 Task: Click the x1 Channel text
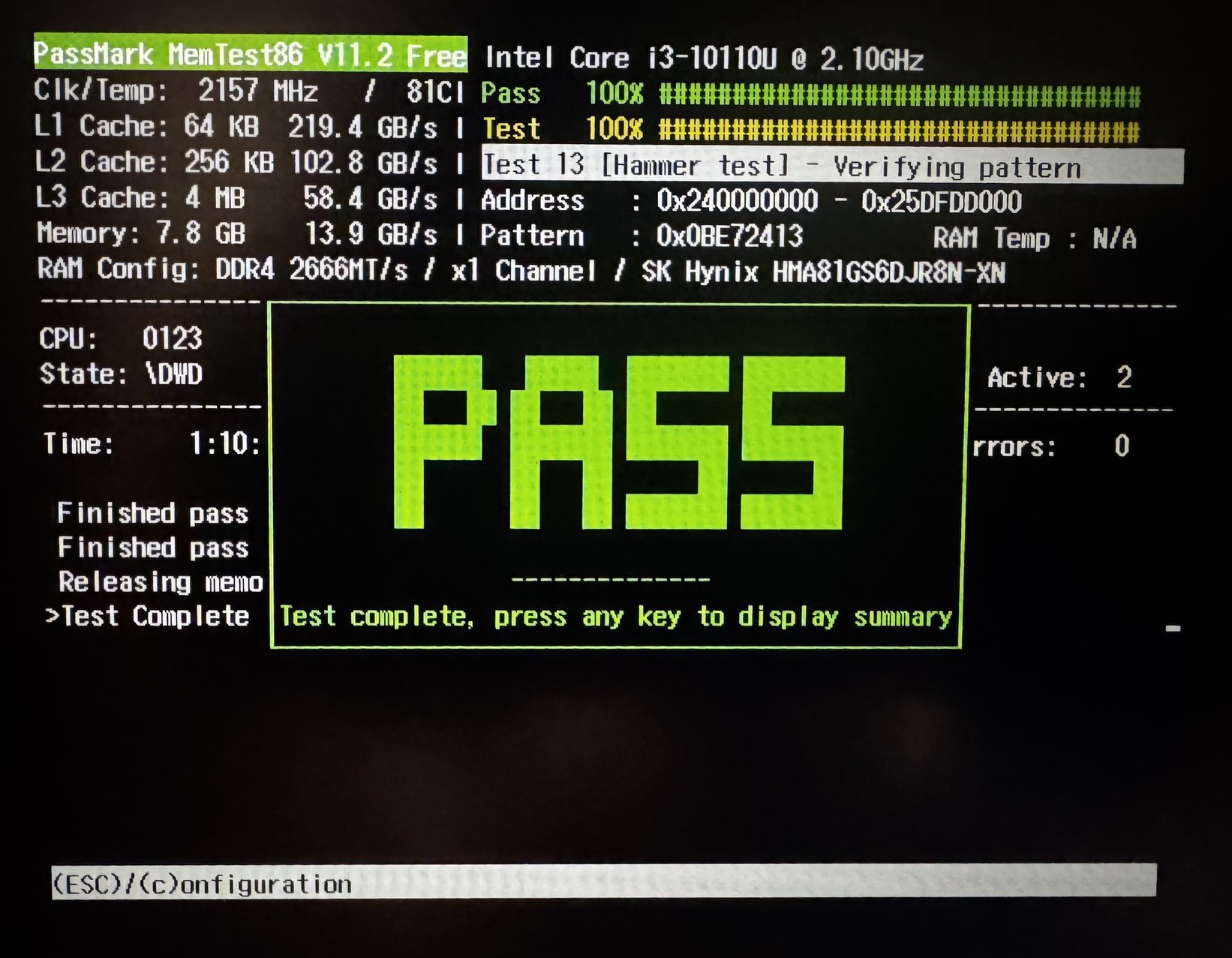[524, 270]
